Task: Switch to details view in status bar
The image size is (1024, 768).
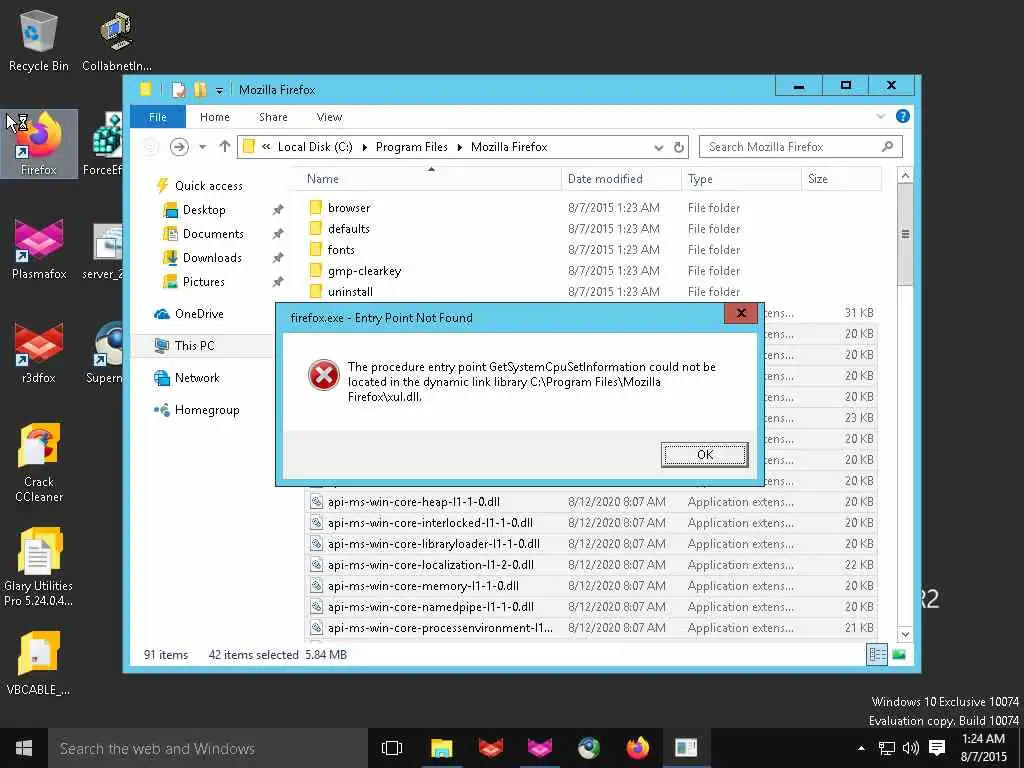Action: (x=877, y=654)
